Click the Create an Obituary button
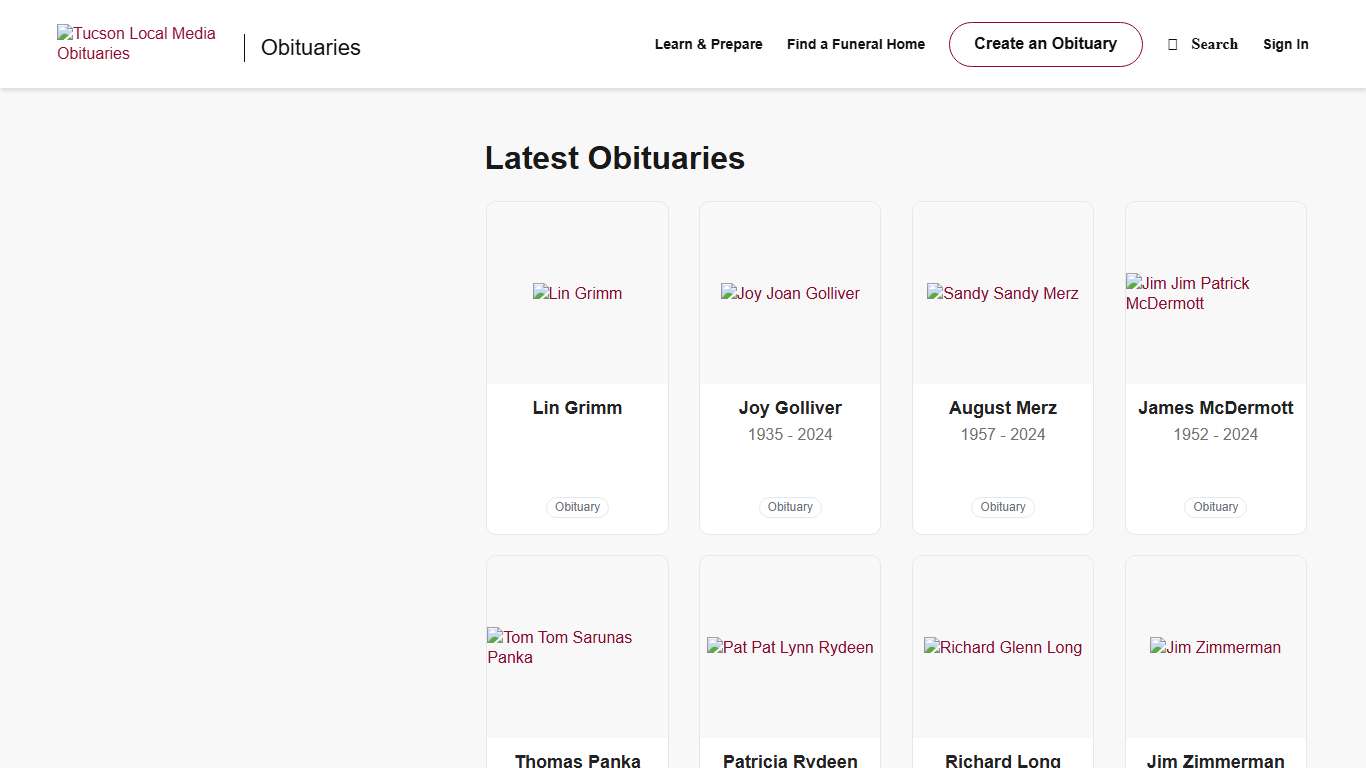 pos(1045,44)
